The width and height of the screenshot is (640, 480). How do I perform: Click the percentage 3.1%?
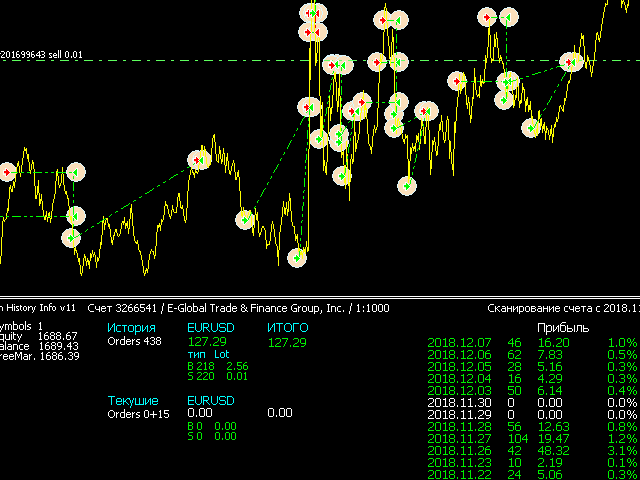point(622,451)
